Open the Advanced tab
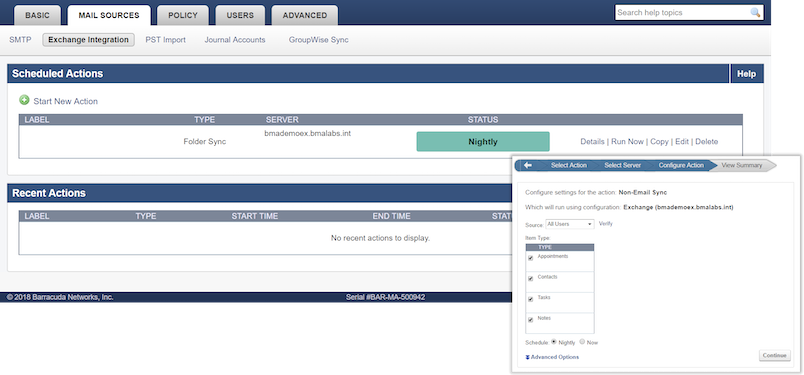 tap(305, 15)
